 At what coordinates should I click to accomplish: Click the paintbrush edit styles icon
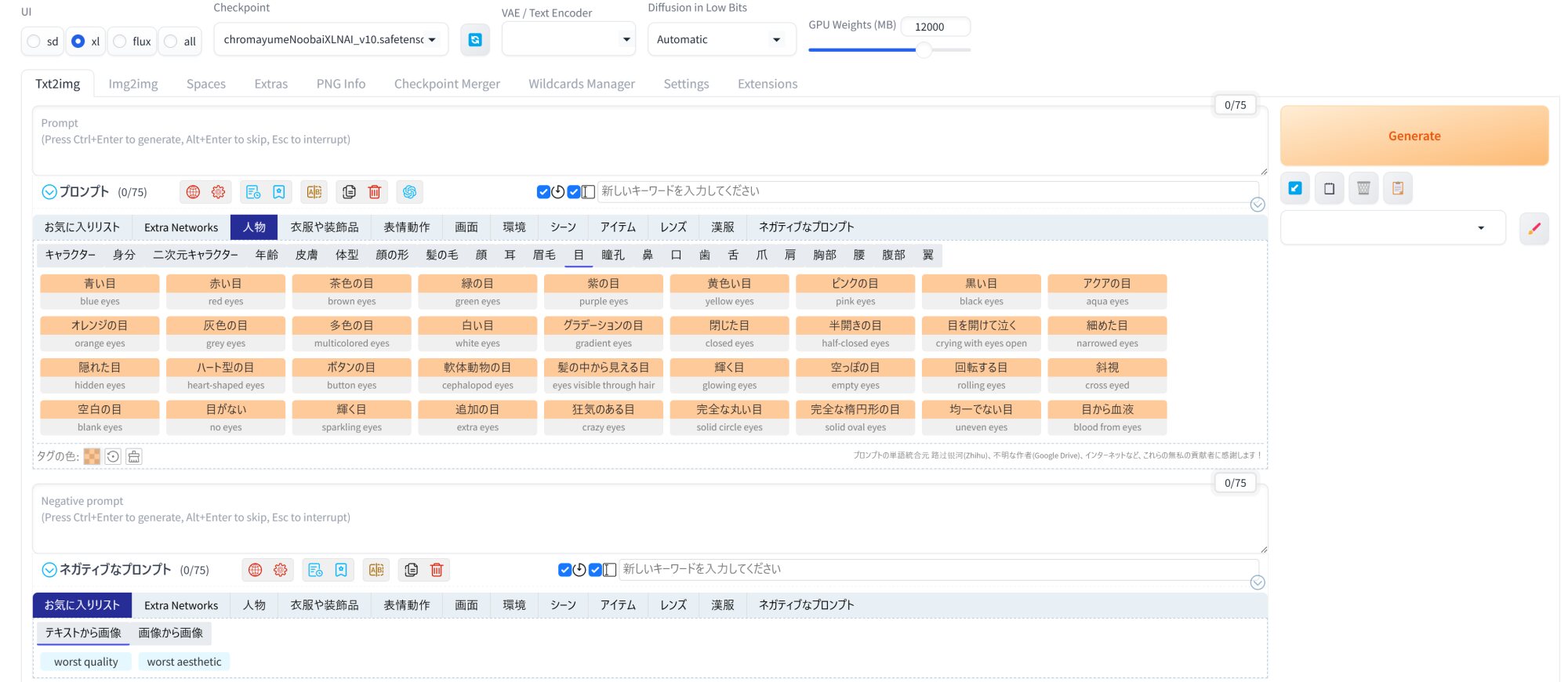pyautogui.click(x=1534, y=229)
